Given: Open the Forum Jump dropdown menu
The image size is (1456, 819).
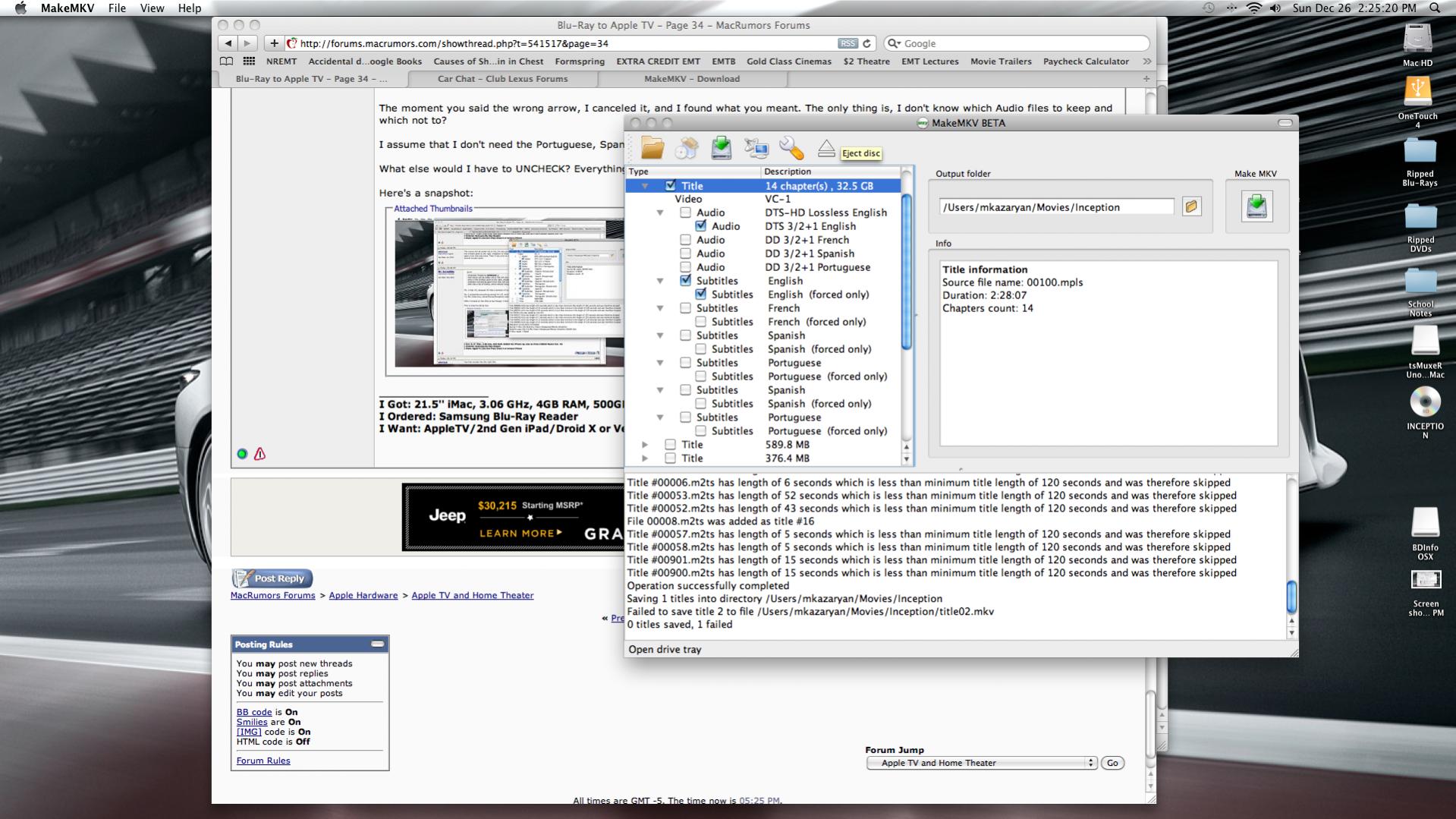Looking at the screenshot, I should coord(982,763).
